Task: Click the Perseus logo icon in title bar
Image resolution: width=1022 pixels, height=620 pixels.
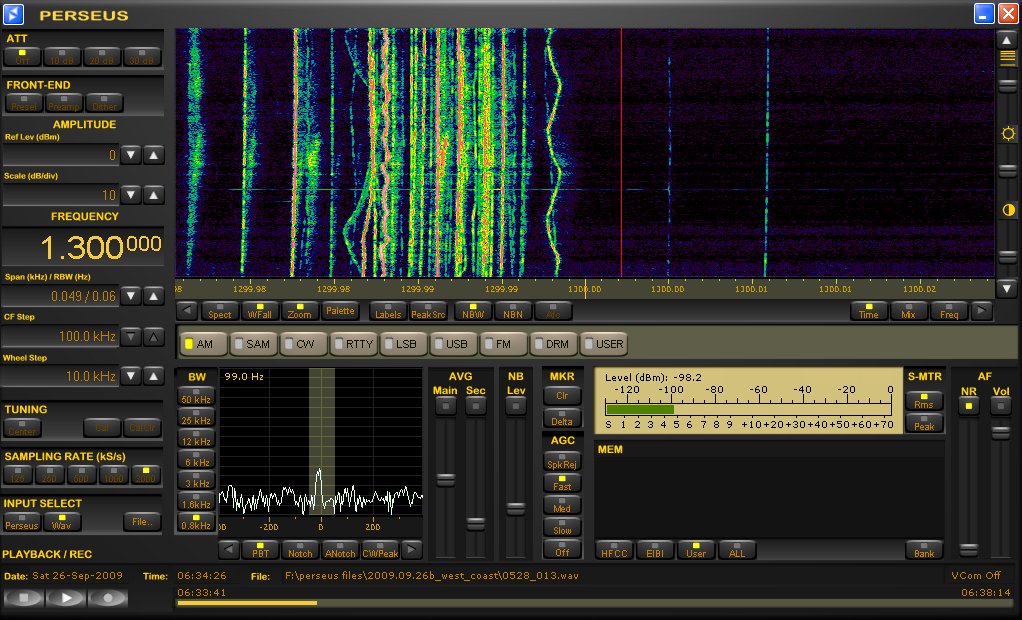Action: (x=13, y=14)
